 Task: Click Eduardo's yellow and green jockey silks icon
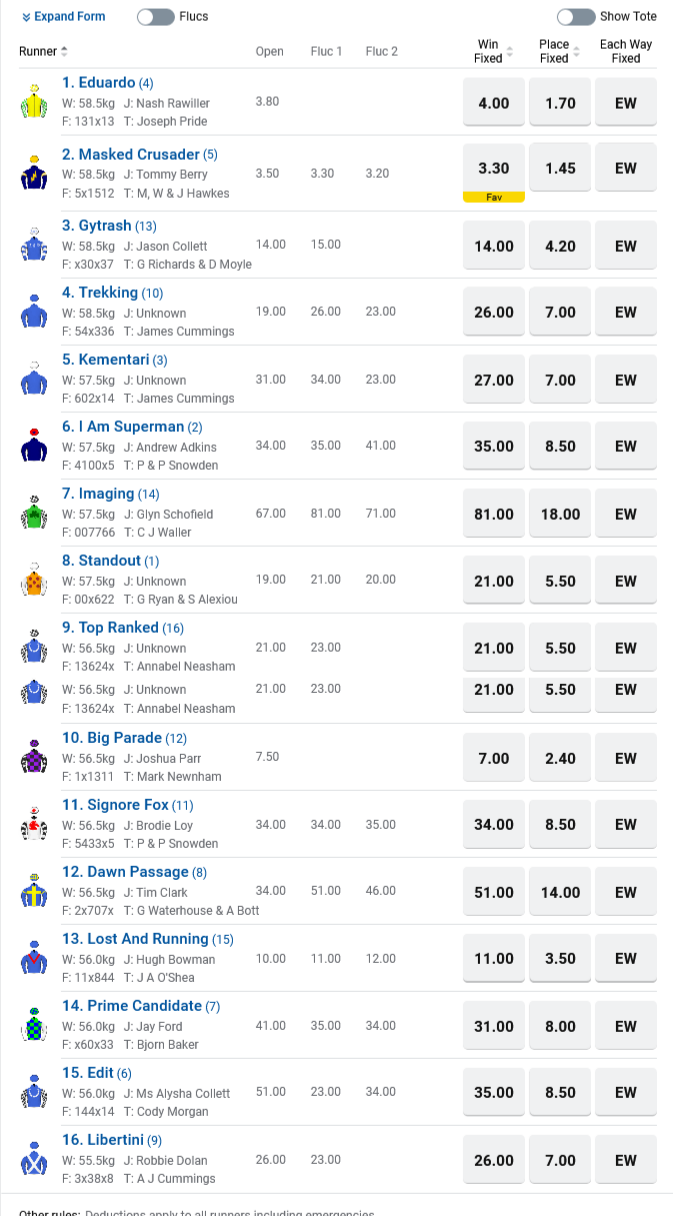tap(34, 103)
